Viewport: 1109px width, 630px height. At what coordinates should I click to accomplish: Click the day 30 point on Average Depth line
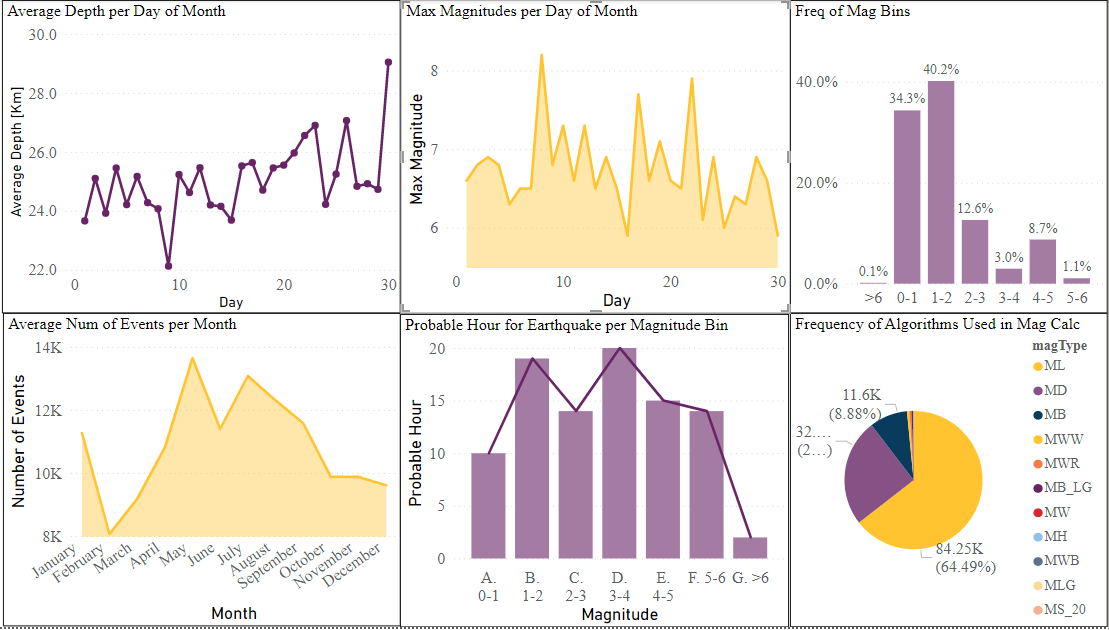coord(388,62)
